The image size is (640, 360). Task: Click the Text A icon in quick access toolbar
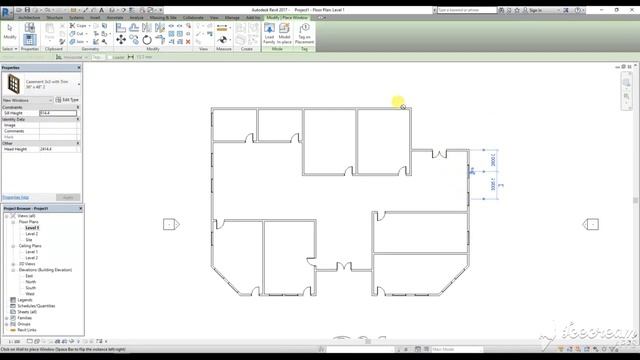[102, 10]
